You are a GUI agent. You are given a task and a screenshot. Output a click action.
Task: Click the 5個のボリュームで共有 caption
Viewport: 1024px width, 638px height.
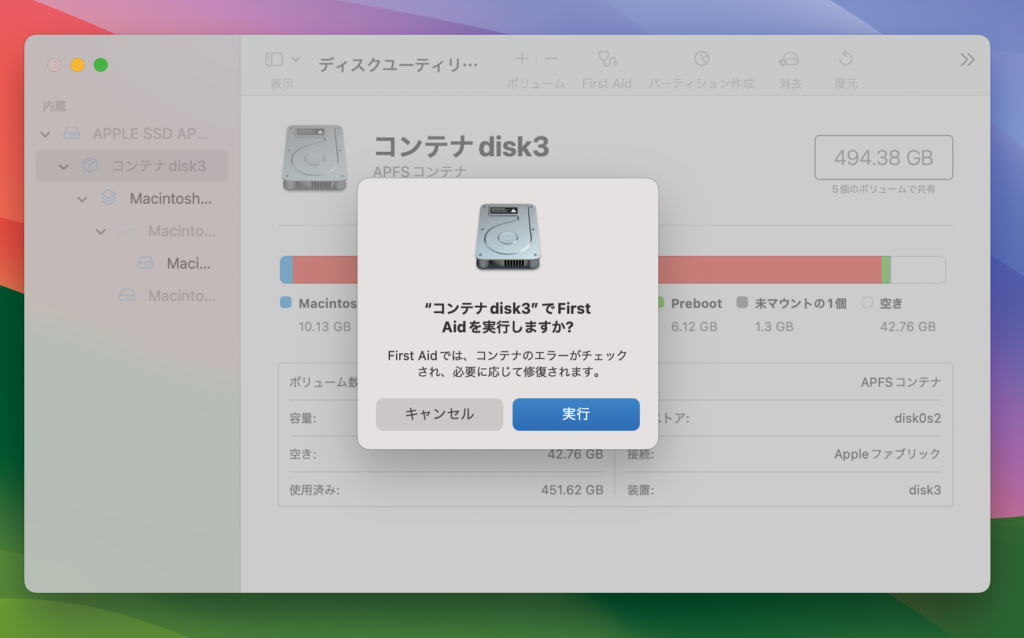pos(884,189)
